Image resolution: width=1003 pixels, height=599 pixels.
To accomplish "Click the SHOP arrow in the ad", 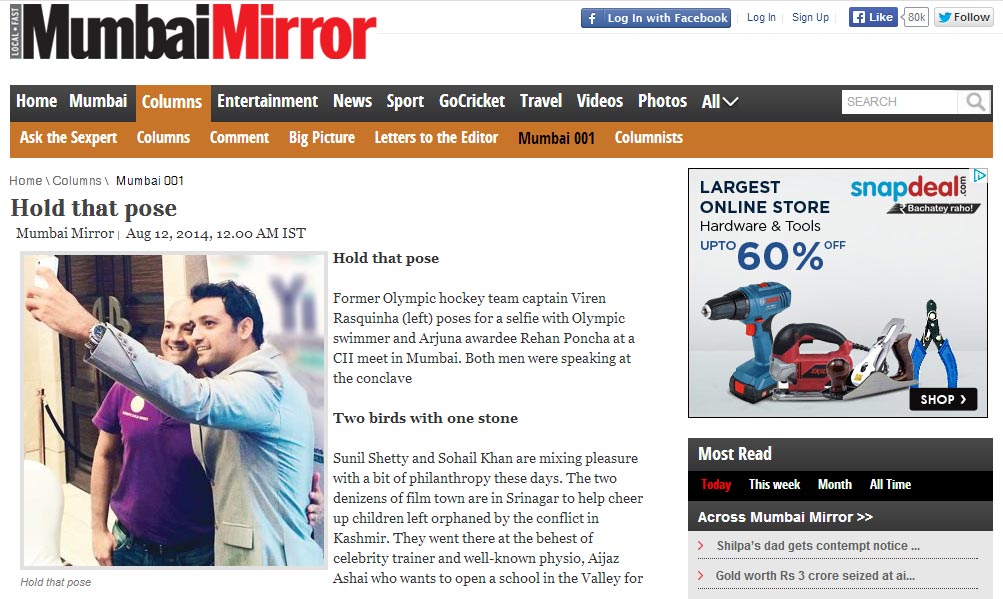I will click(944, 399).
